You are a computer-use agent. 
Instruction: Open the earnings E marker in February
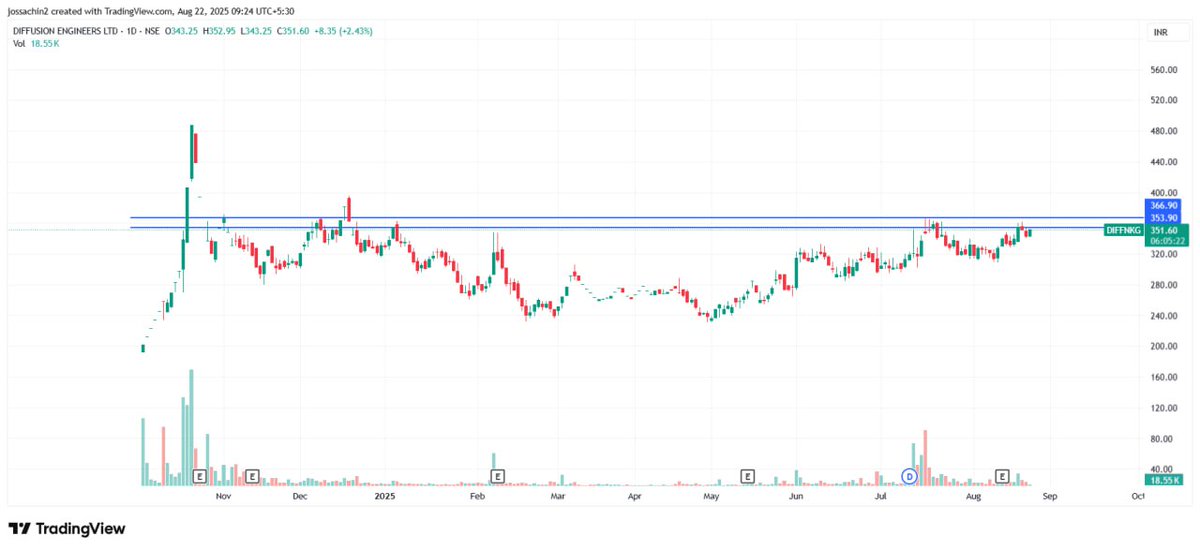[497, 476]
